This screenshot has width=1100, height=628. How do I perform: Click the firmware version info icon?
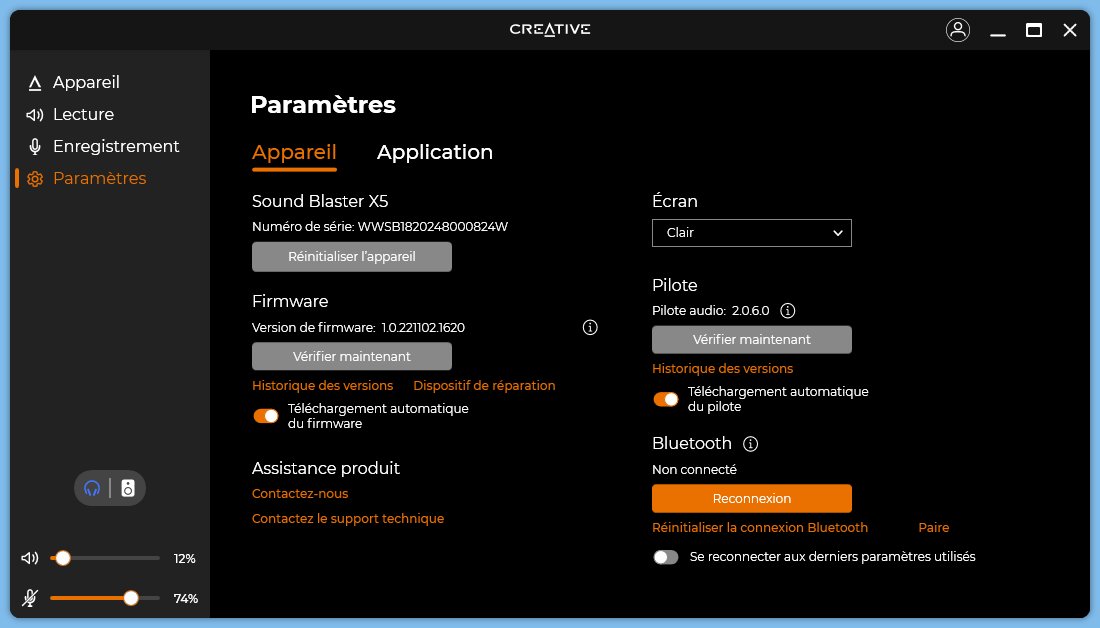(590, 327)
